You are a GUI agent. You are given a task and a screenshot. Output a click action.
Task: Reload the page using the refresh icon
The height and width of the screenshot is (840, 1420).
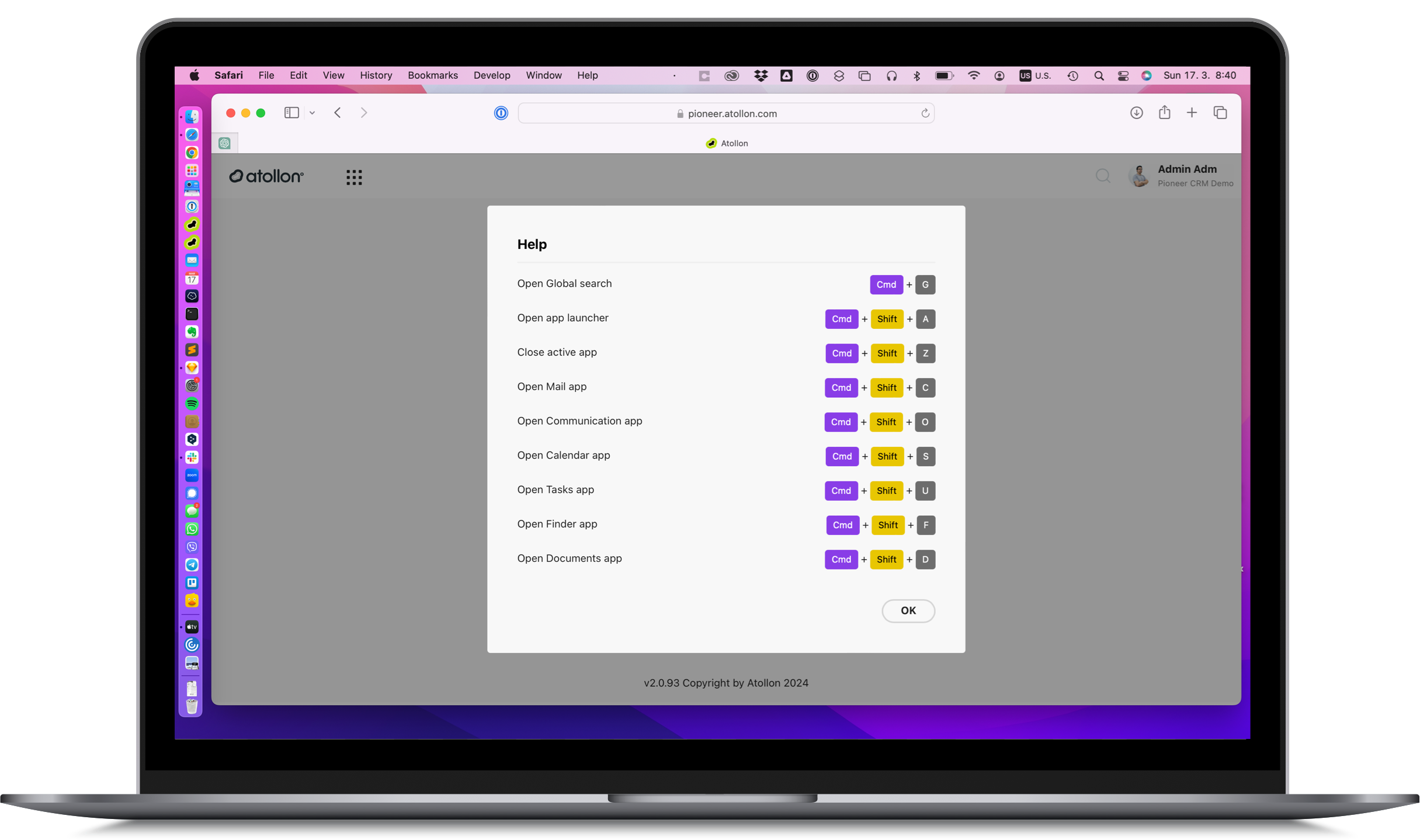pyautogui.click(x=925, y=113)
